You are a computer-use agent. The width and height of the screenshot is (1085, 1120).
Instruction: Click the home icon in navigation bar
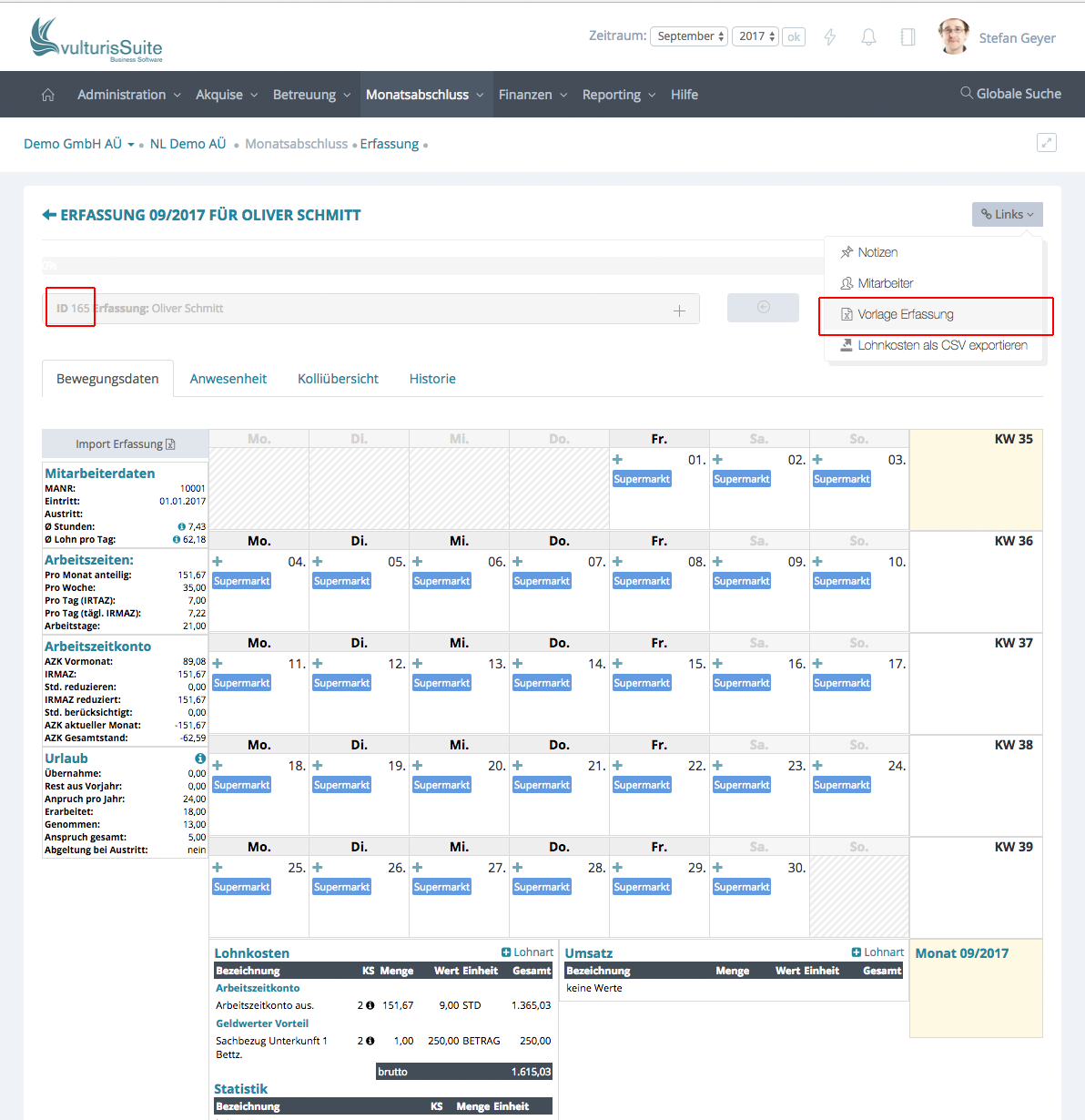(x=48, y=95)
